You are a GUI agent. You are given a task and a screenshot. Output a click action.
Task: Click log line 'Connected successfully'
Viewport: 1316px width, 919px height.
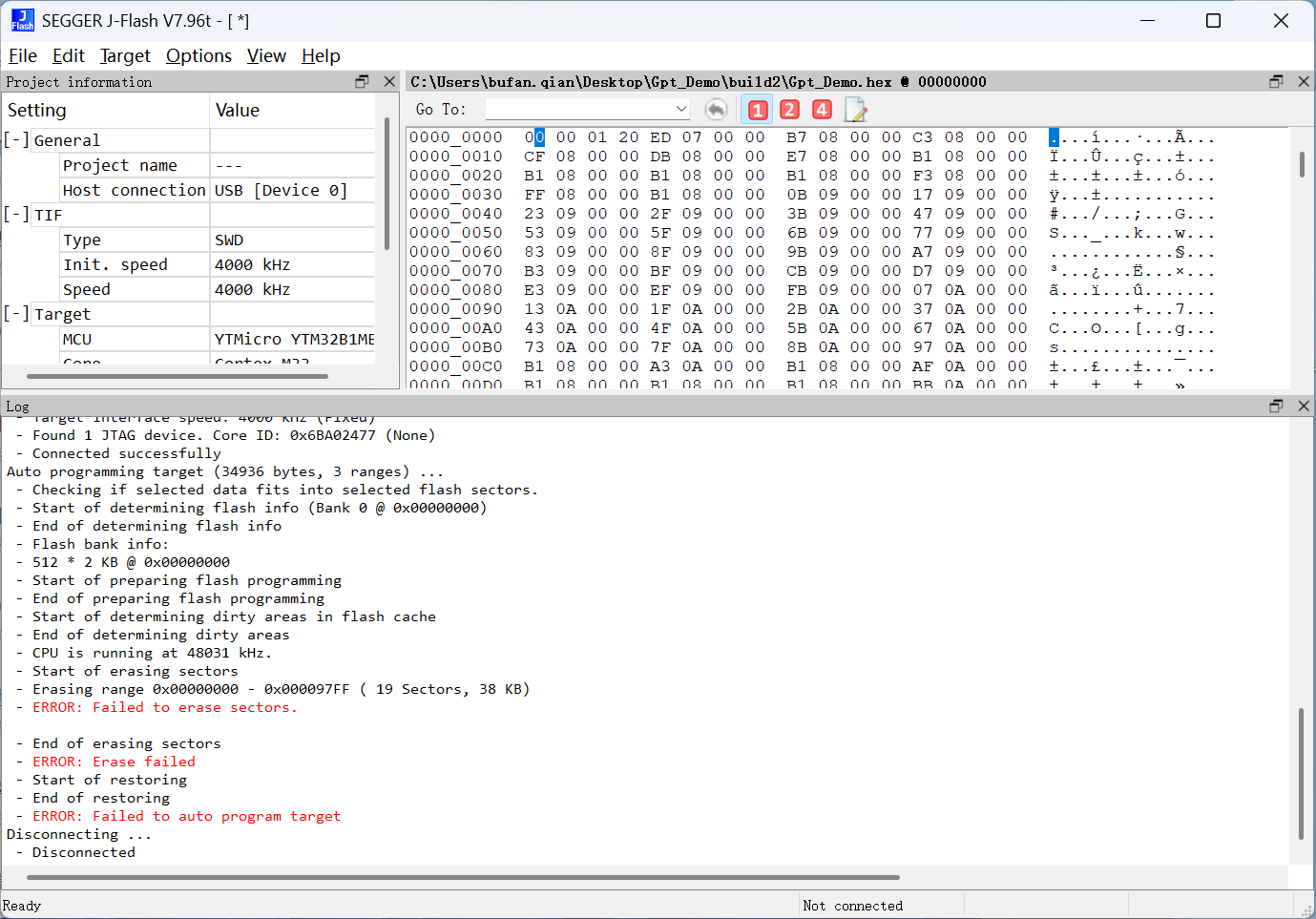(x=126, y=453)
